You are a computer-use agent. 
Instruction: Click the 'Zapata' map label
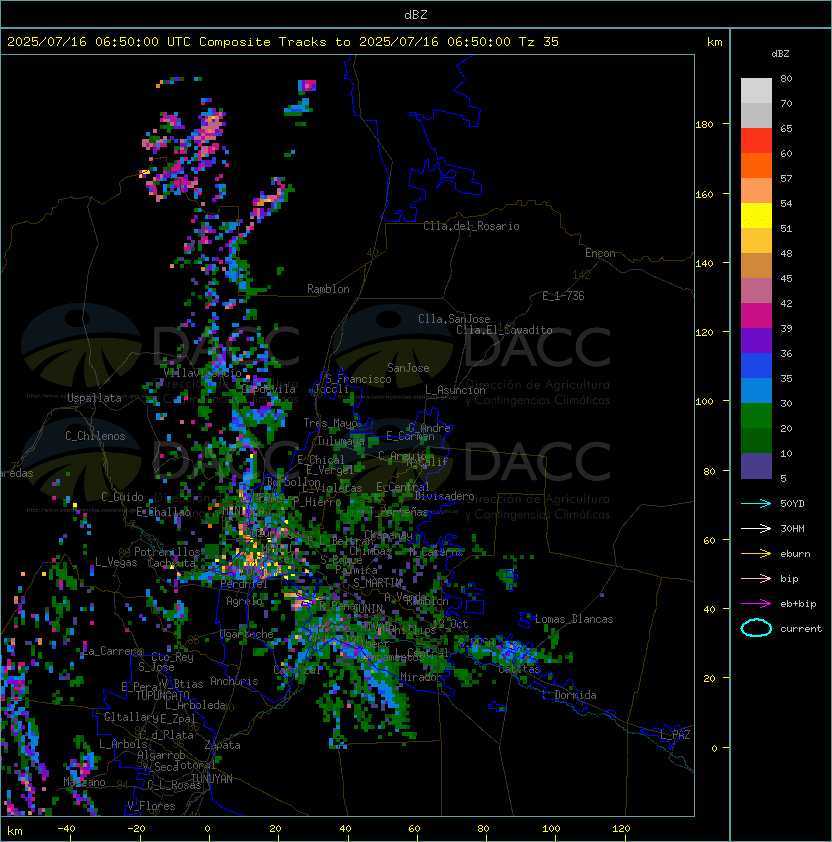pyautogui.click(x=222, y=745)
